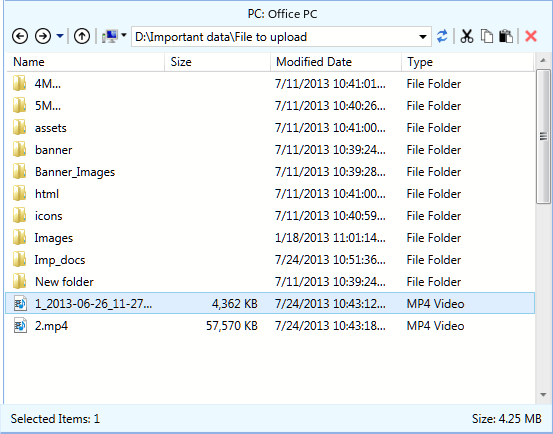Open navigation history dropdown arrow
Image resolution: width=553 pixels, height=434 pixels.
60,36
